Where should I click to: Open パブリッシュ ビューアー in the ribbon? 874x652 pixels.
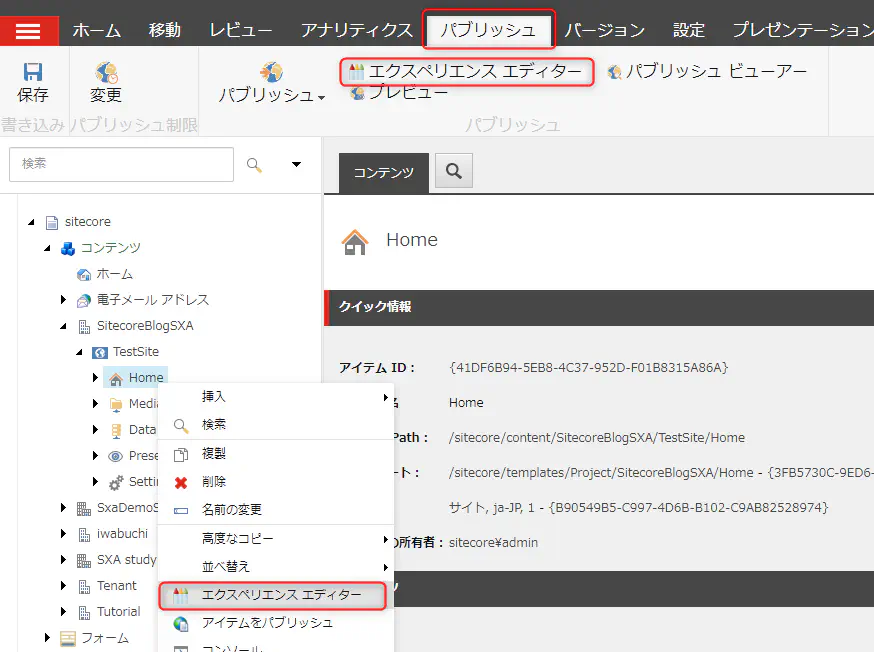click(707, 71)
